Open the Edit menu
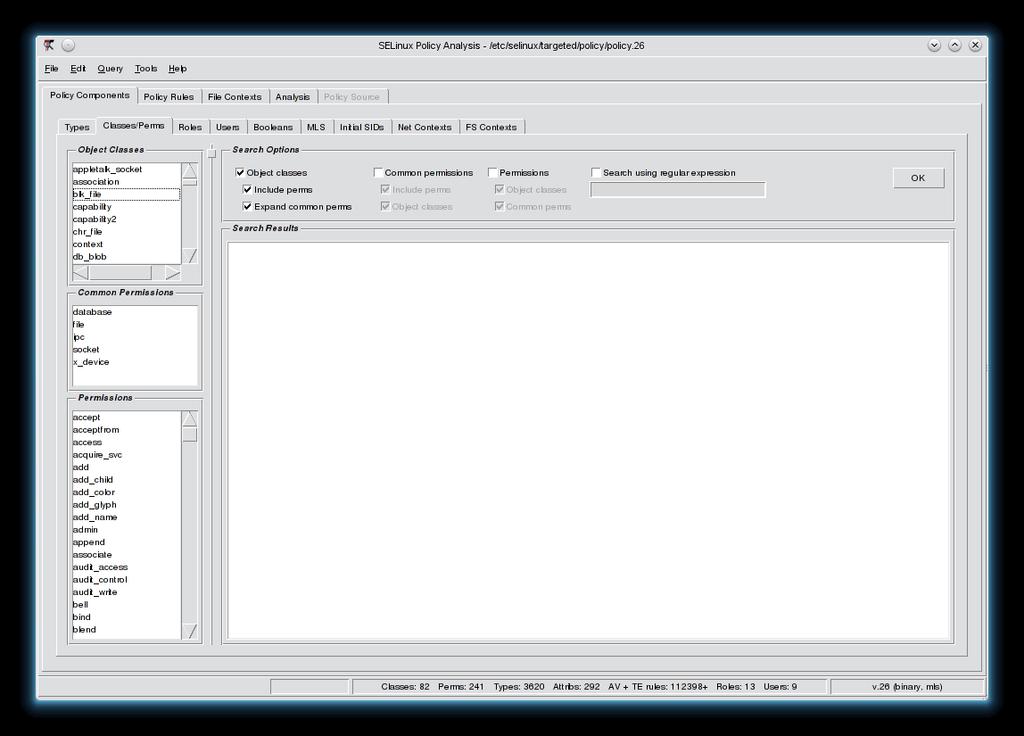Viewport: 1024px width, 736px height. point(78,69)
